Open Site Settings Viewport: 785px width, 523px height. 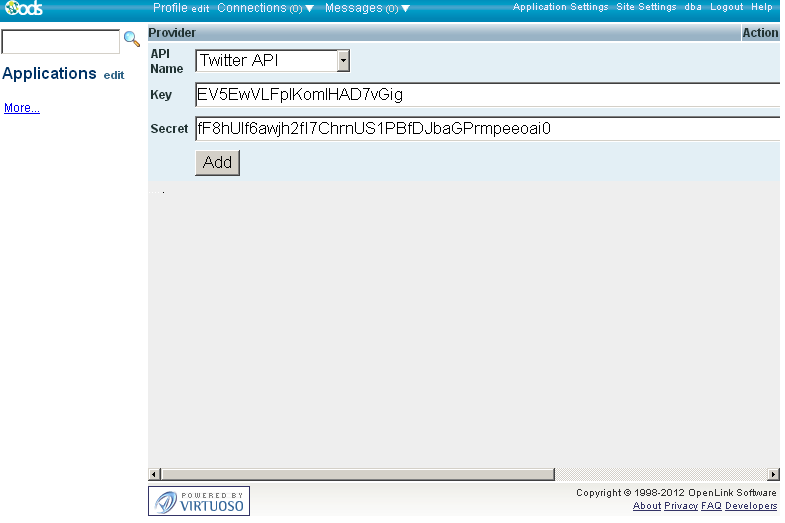pyautogui.click(x=646, y=7)
